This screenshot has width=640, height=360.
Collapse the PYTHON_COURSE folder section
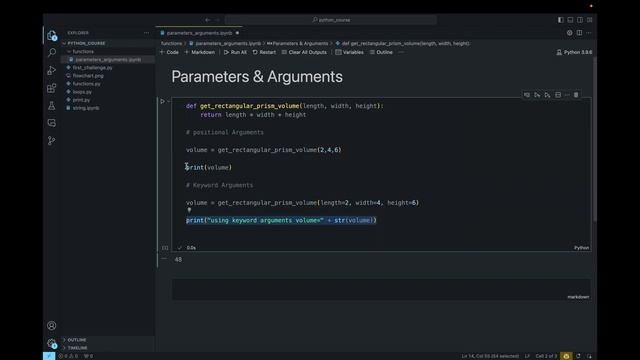(108, 43)
